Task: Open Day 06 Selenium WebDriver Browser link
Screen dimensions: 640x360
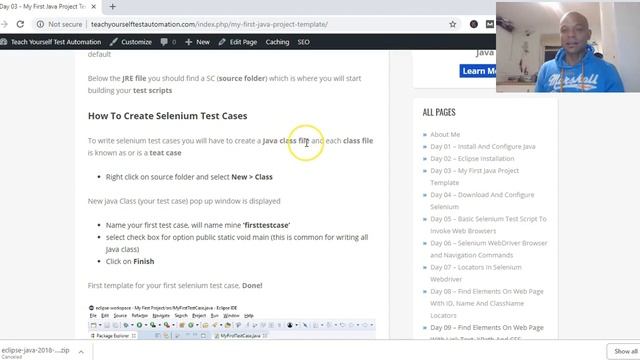Action: (489, 249)
